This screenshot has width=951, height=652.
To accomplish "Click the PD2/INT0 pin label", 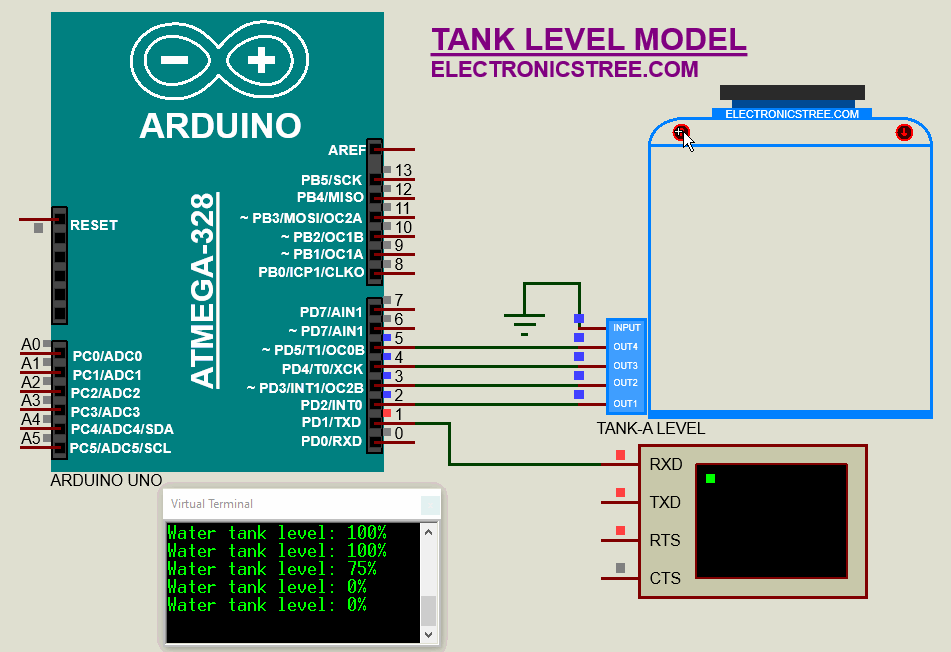I will (331, 405).
